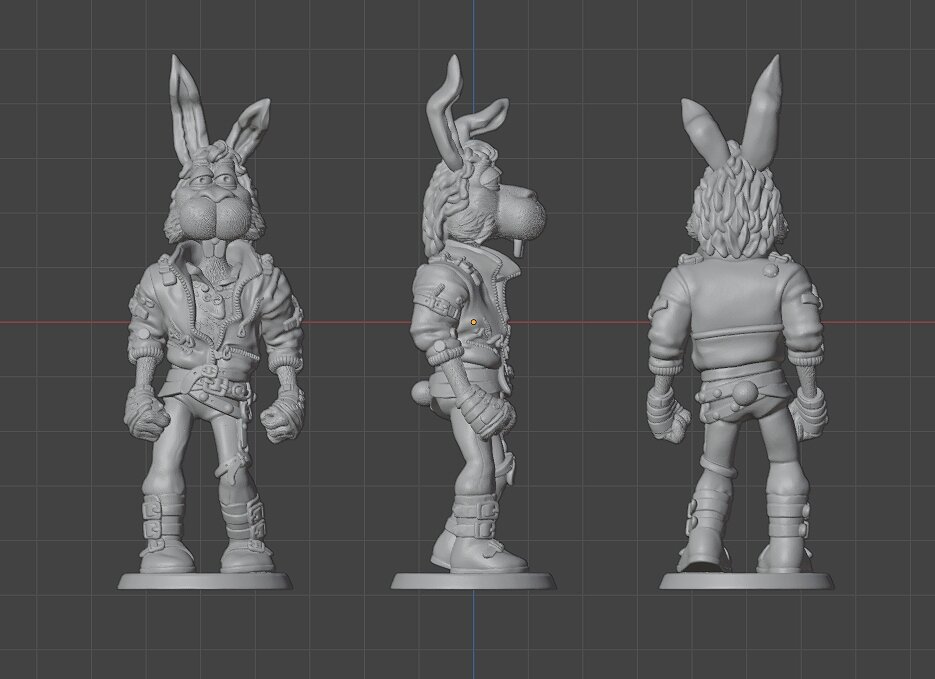Viewport: 935px width, 679px height.
Task: Click the orange origin dot on side-view model
Action: coord(473,323)
